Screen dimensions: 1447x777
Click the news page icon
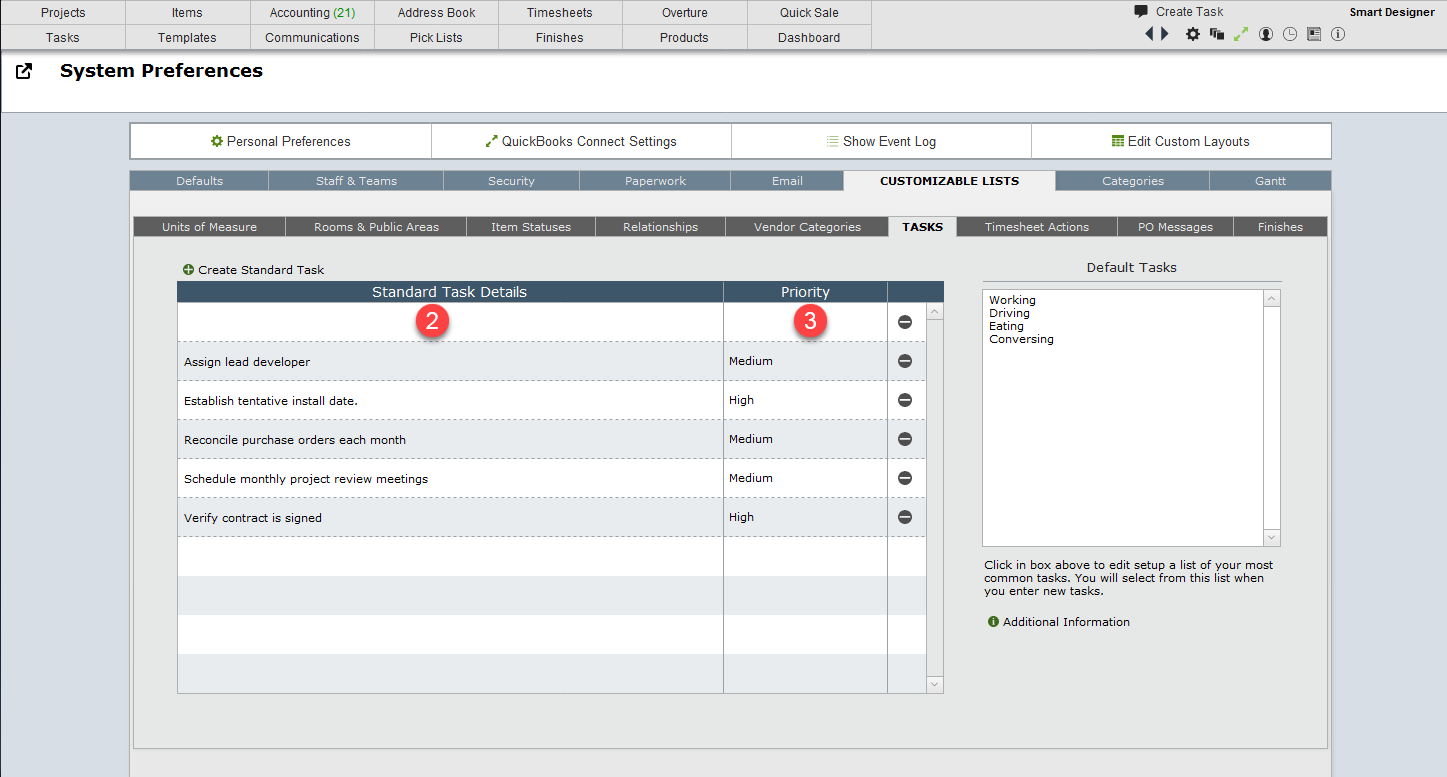[x=1314, y=34]
